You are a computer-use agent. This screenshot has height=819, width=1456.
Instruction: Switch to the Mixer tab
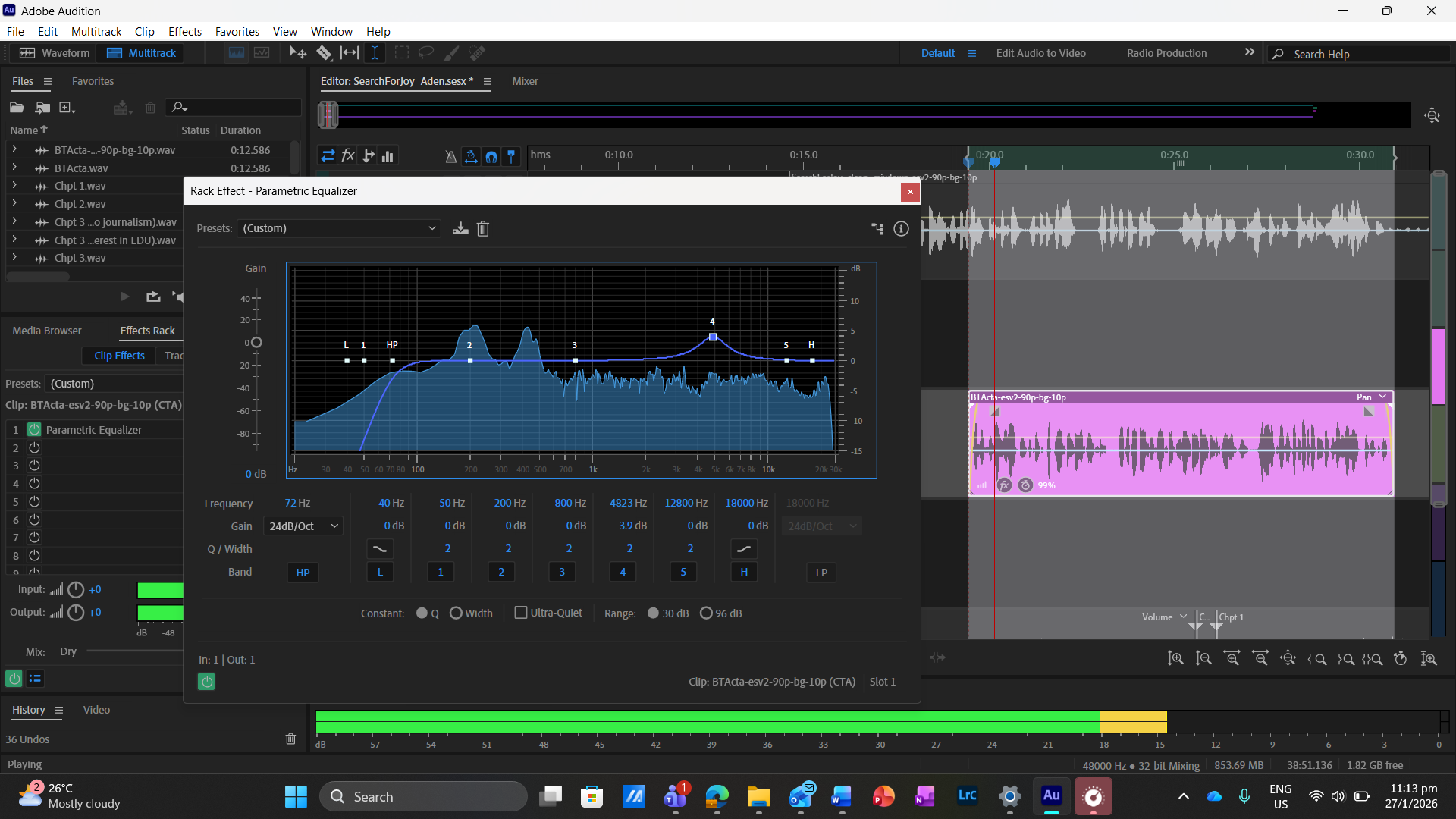pyautogui.click(x=525, y=81)
